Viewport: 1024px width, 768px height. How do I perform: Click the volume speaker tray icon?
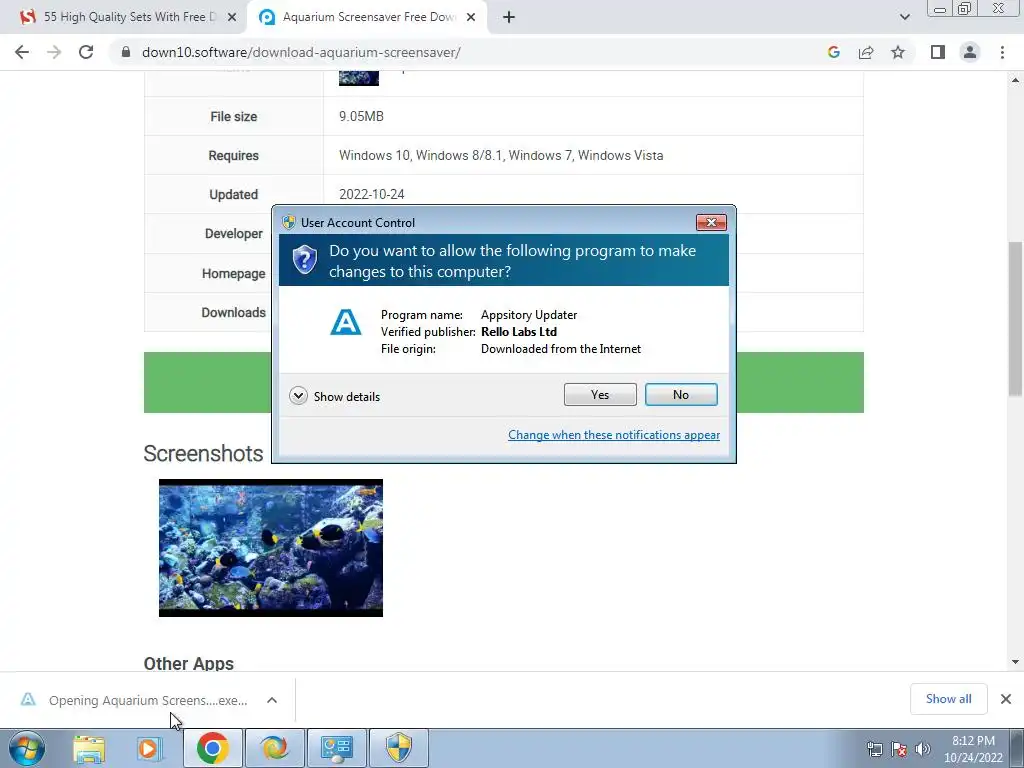pyautogui.click(x=922, y=749)
